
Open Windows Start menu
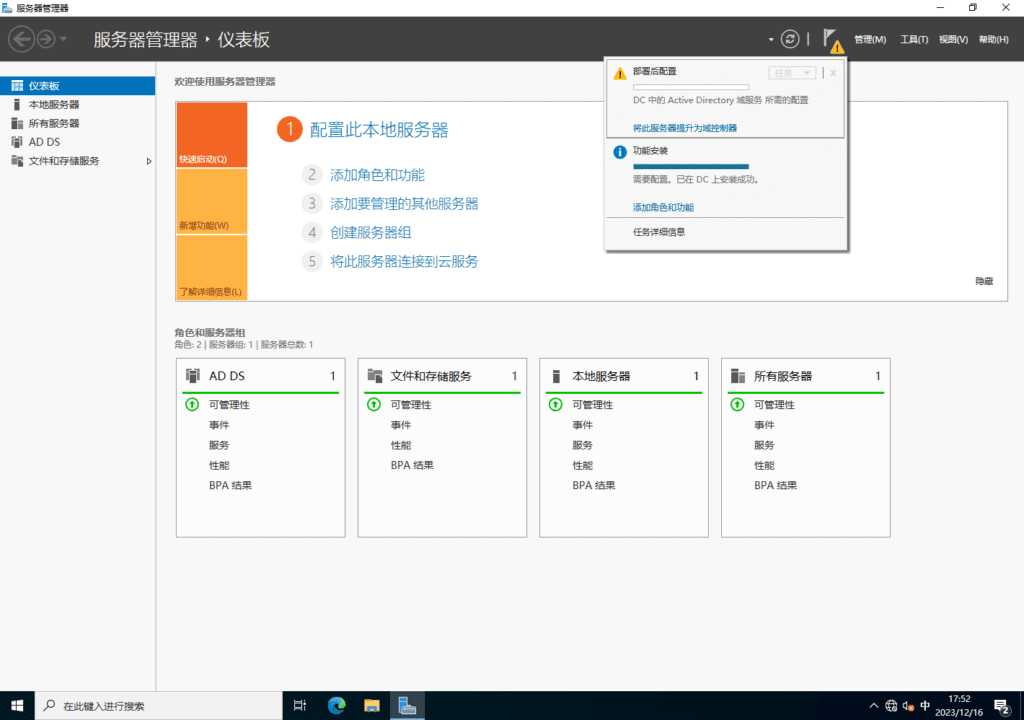(17, 706)
